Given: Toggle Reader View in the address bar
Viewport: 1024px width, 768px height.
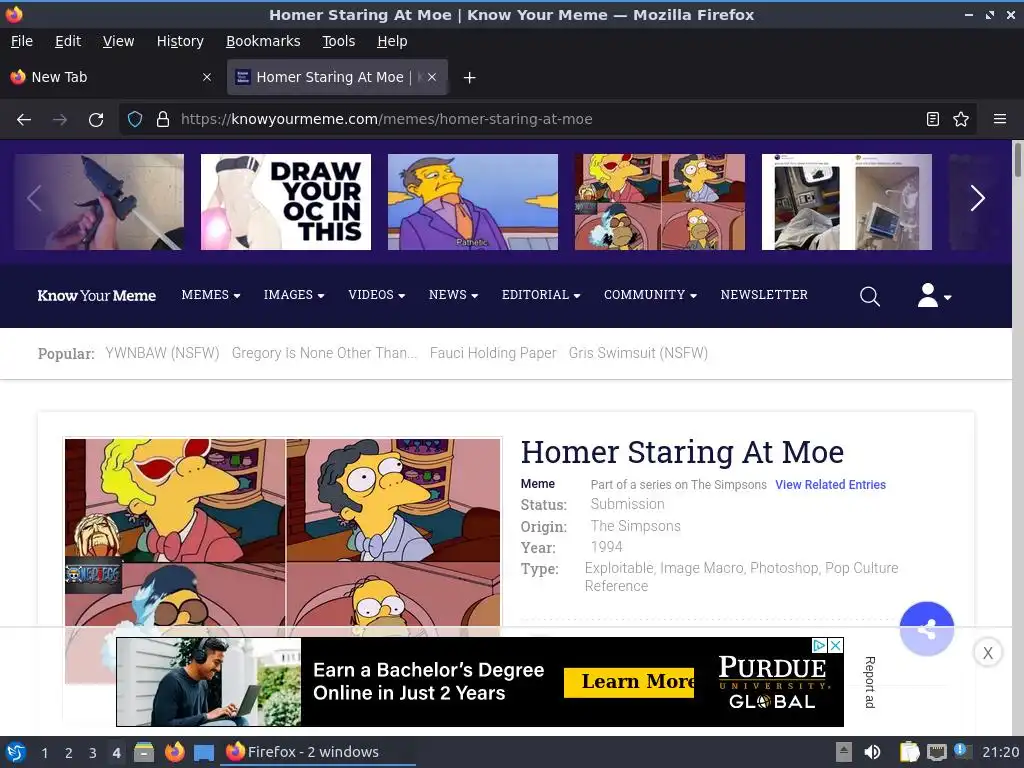Looking at the screenshot, I should pyautogui.click(x=933, y=119).
